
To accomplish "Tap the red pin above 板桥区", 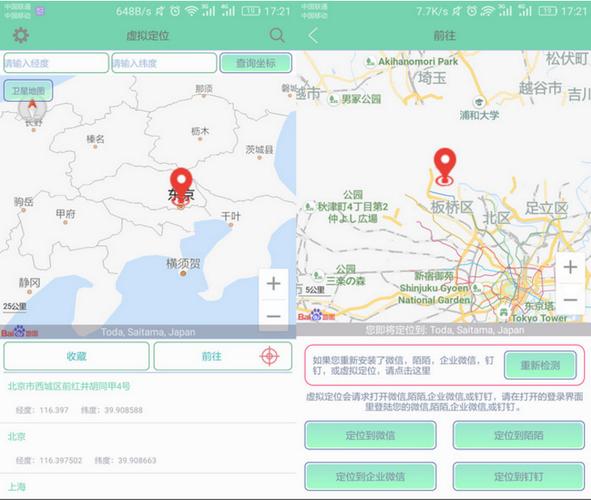I will (x=445, y=166).
